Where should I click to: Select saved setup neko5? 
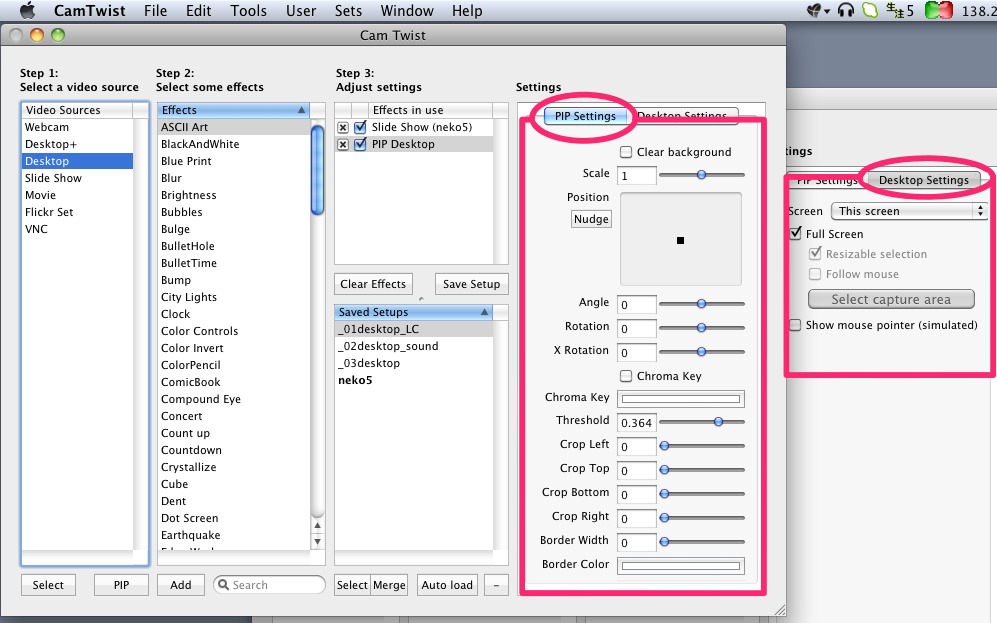pos(413,380)
